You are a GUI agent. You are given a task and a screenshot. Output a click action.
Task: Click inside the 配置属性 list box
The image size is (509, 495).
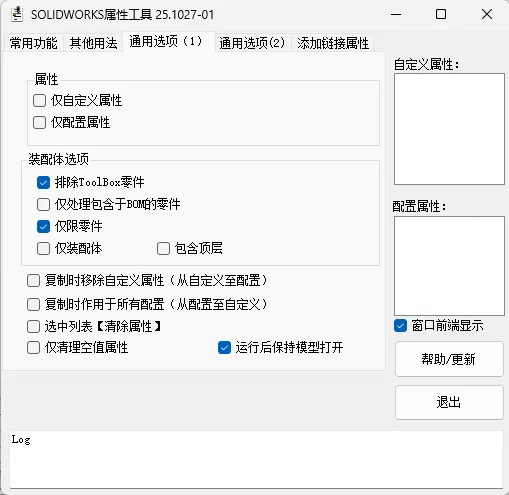click(449, 266)
